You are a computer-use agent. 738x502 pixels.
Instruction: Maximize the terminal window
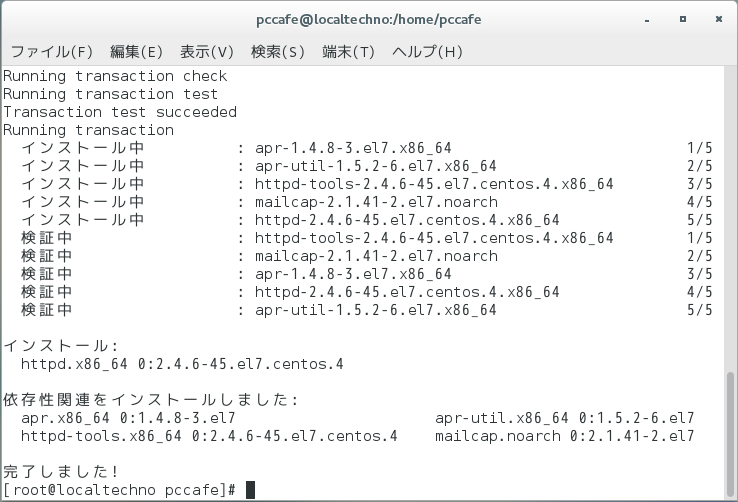click(x=683, y=19)
